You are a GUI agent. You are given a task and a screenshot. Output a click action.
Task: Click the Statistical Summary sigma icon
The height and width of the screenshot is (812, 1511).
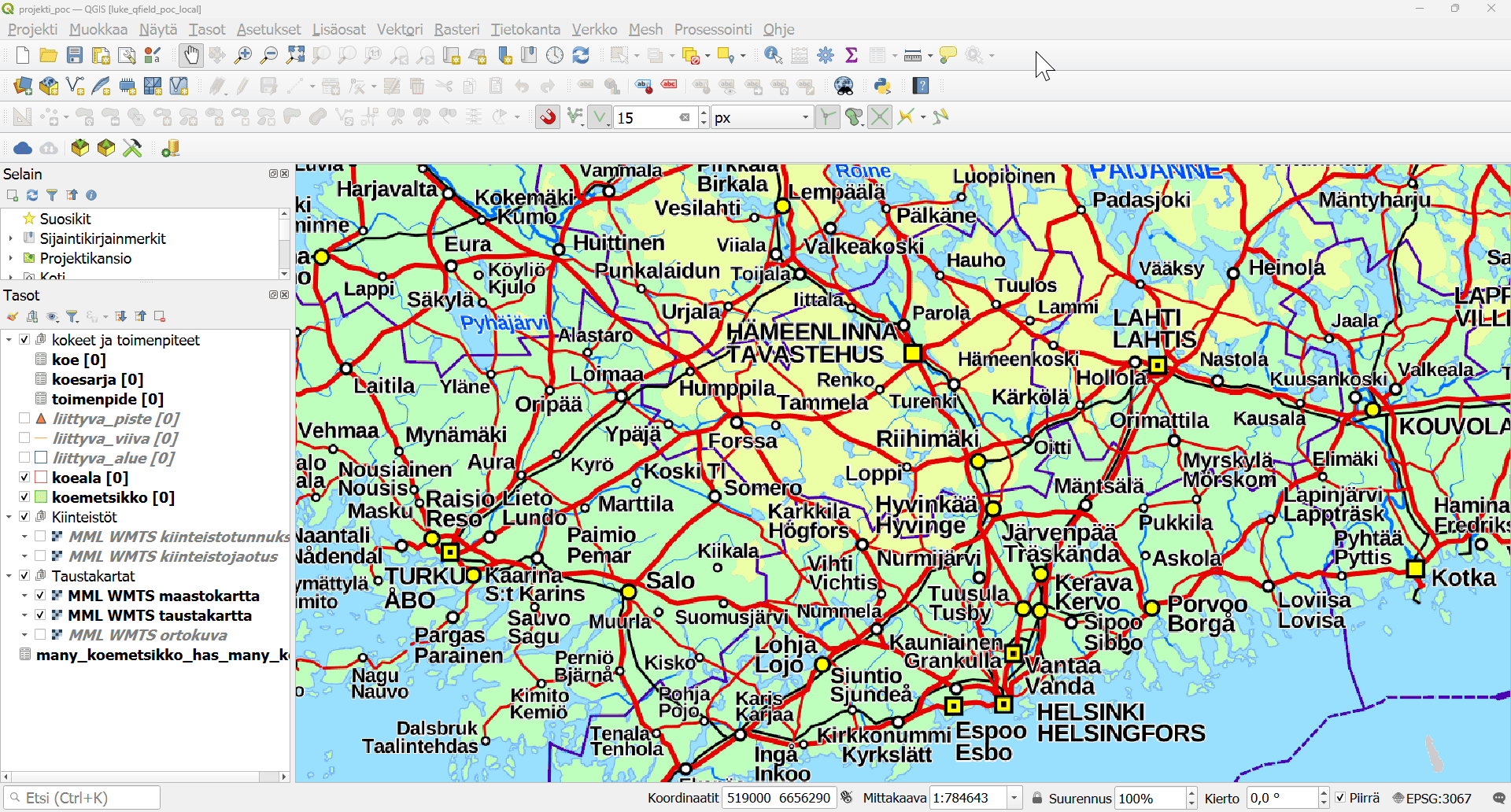(851, 55)
